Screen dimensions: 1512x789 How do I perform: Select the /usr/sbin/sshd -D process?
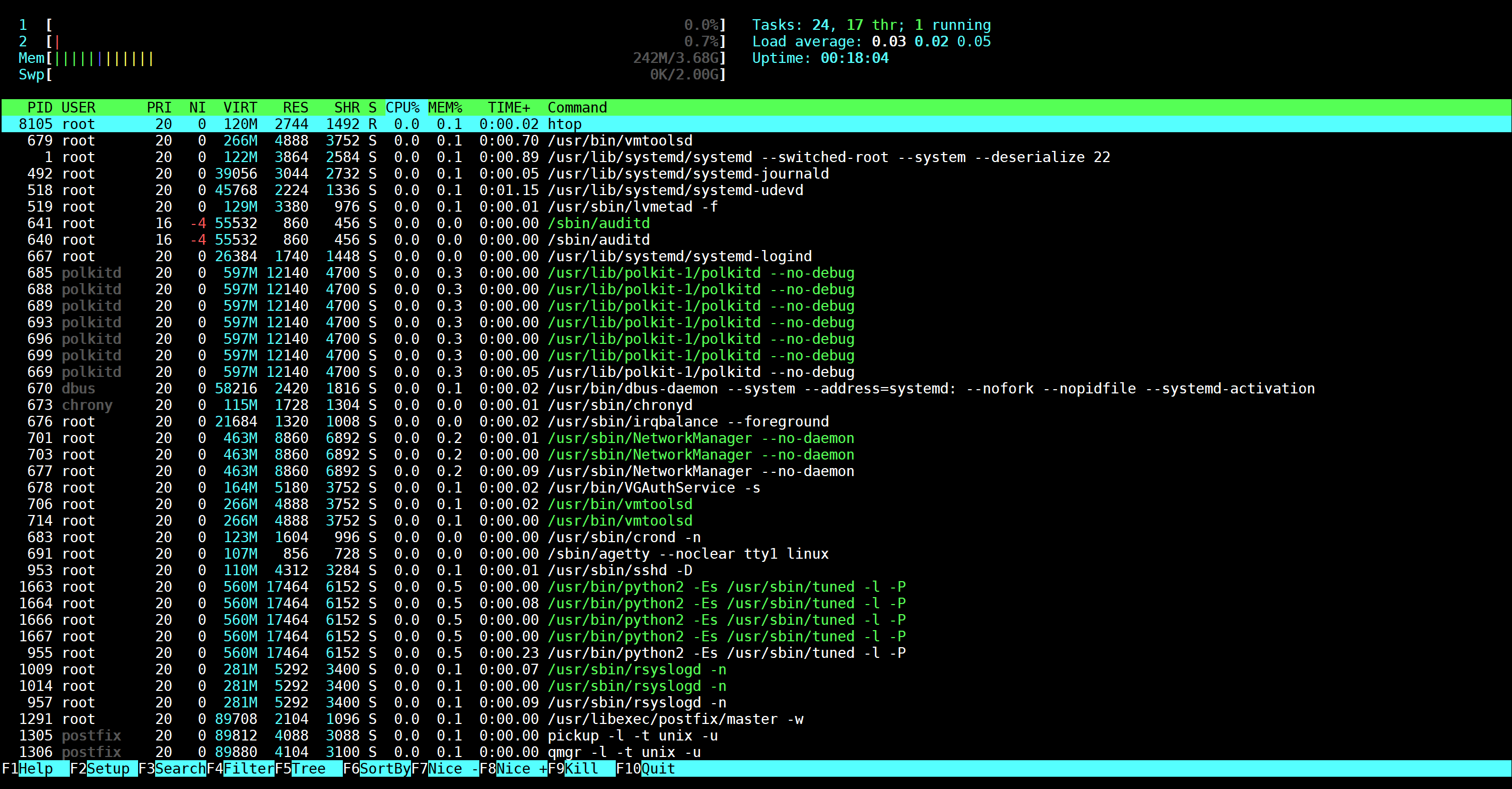point(619,570)
